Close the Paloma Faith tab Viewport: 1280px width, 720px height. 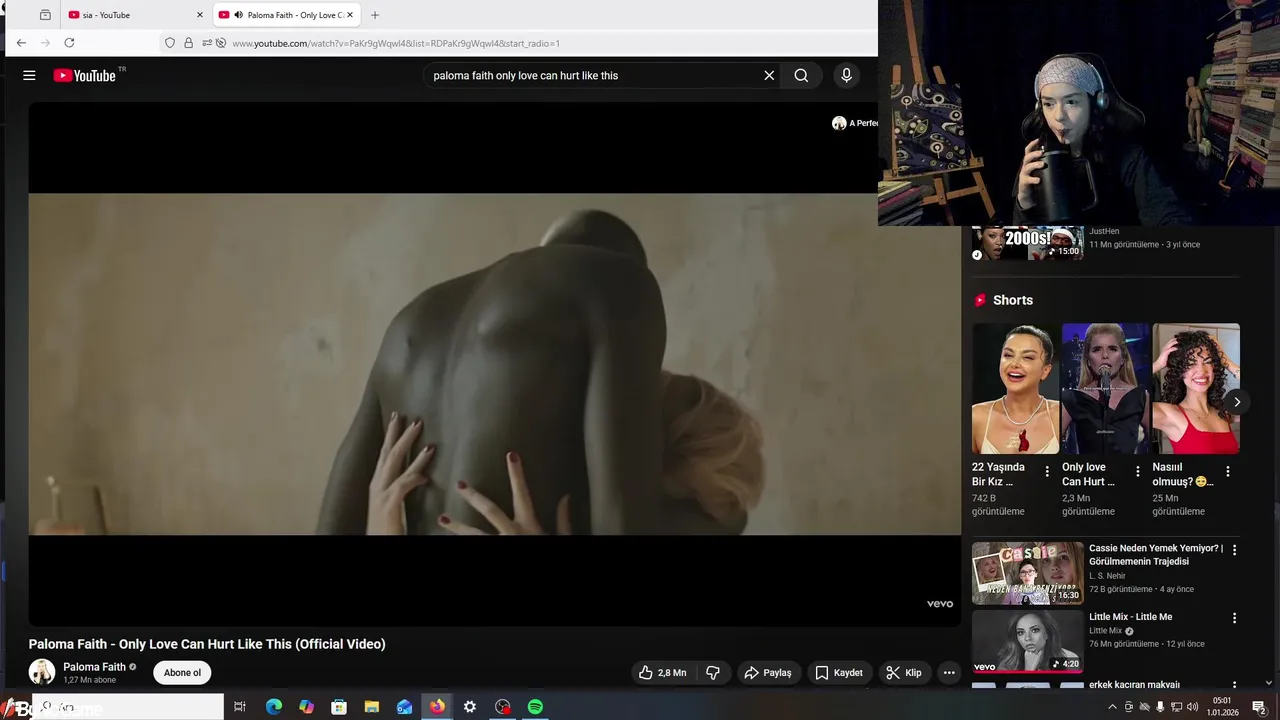pyautogui.click(x=350, y=15)
